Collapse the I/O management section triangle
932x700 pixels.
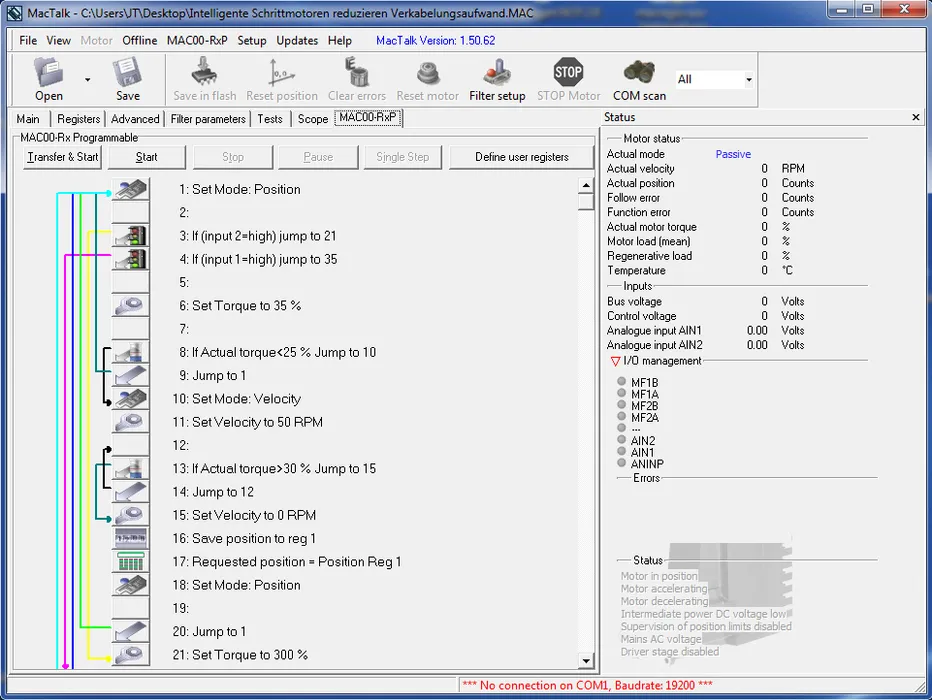tap(615, 361)
